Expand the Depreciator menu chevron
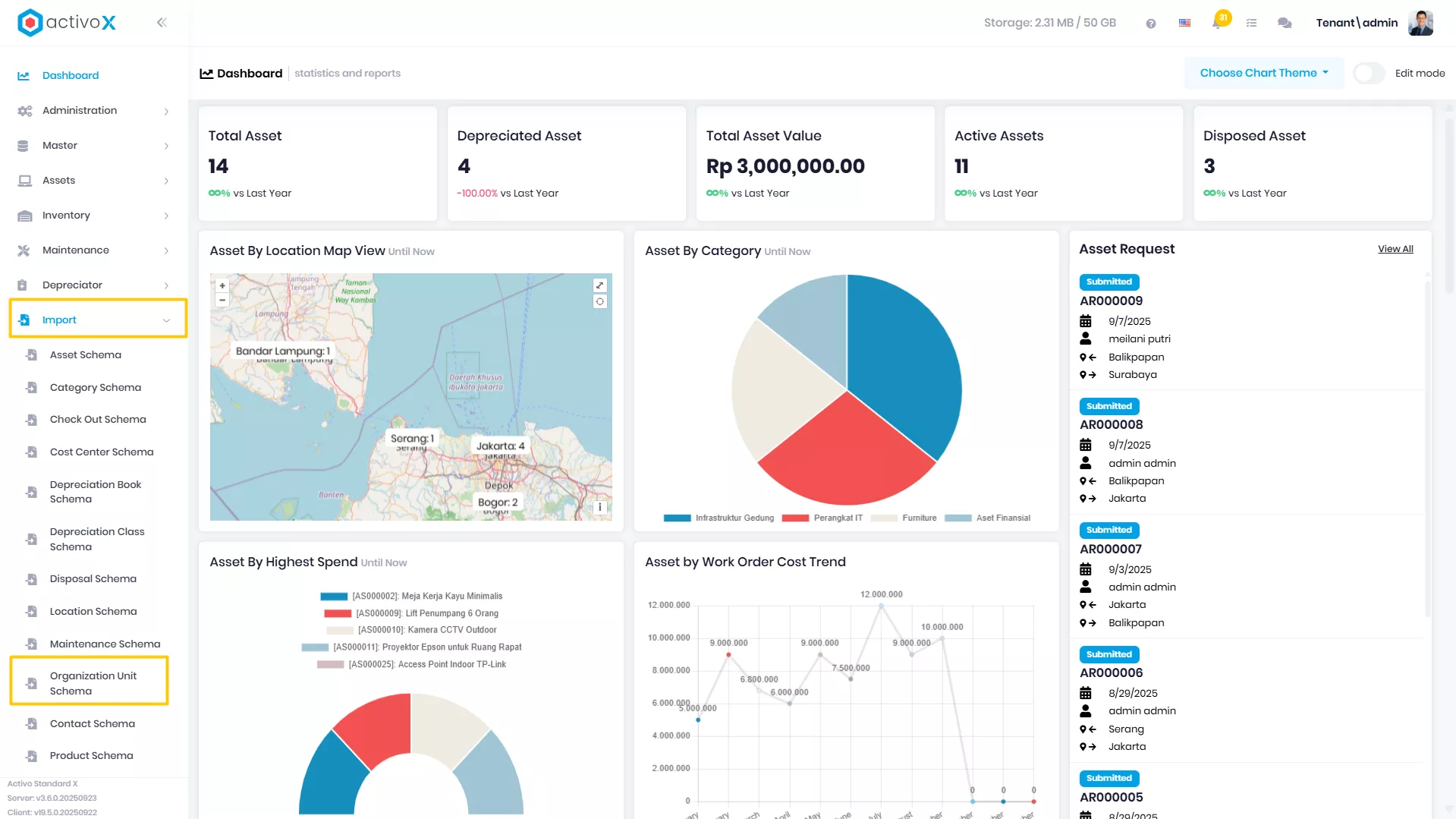 (x=166, y=286)
